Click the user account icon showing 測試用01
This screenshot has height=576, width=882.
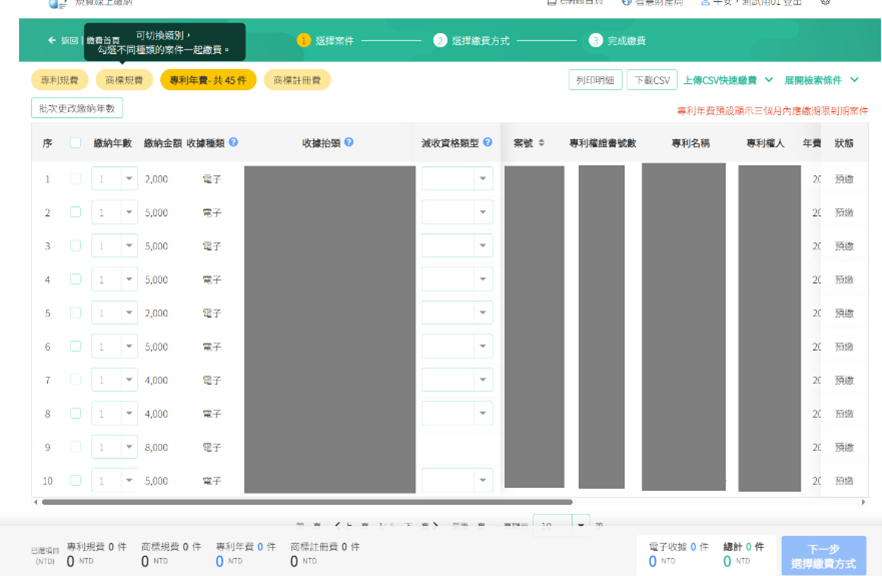pyautogui.click(x=704, y=5)
